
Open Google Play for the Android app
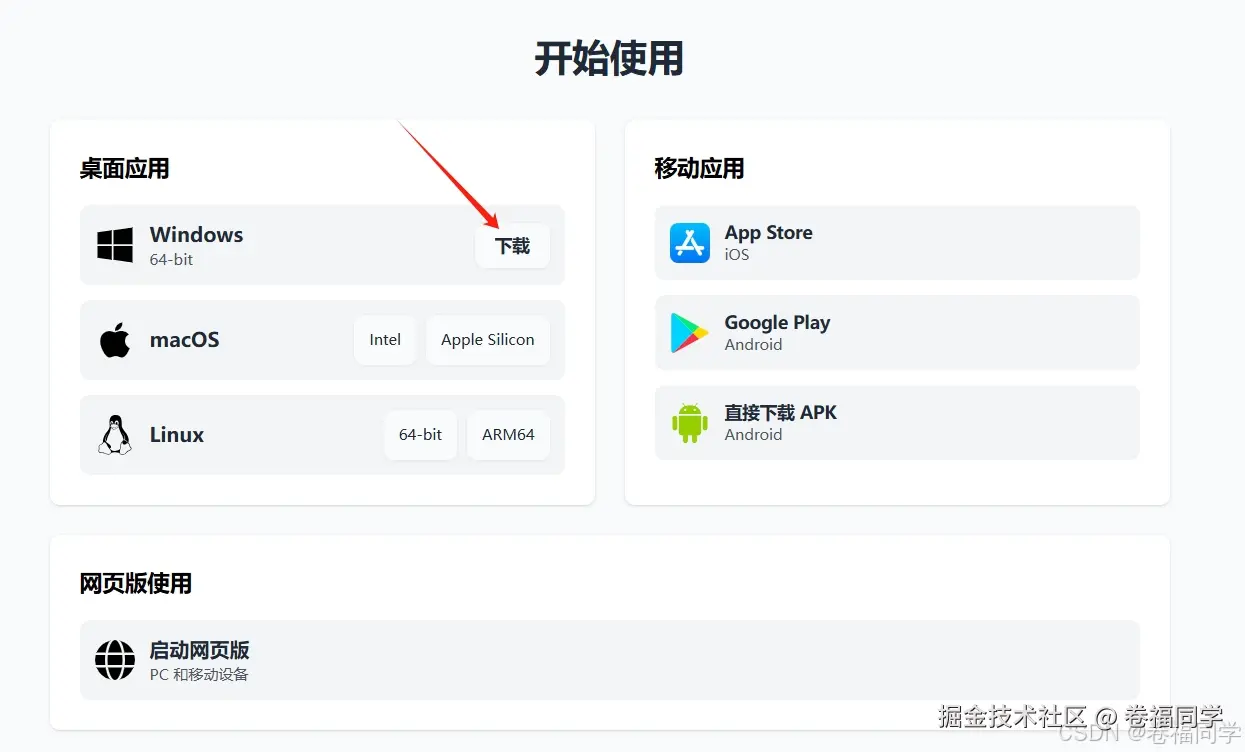[x=896, y=332]
